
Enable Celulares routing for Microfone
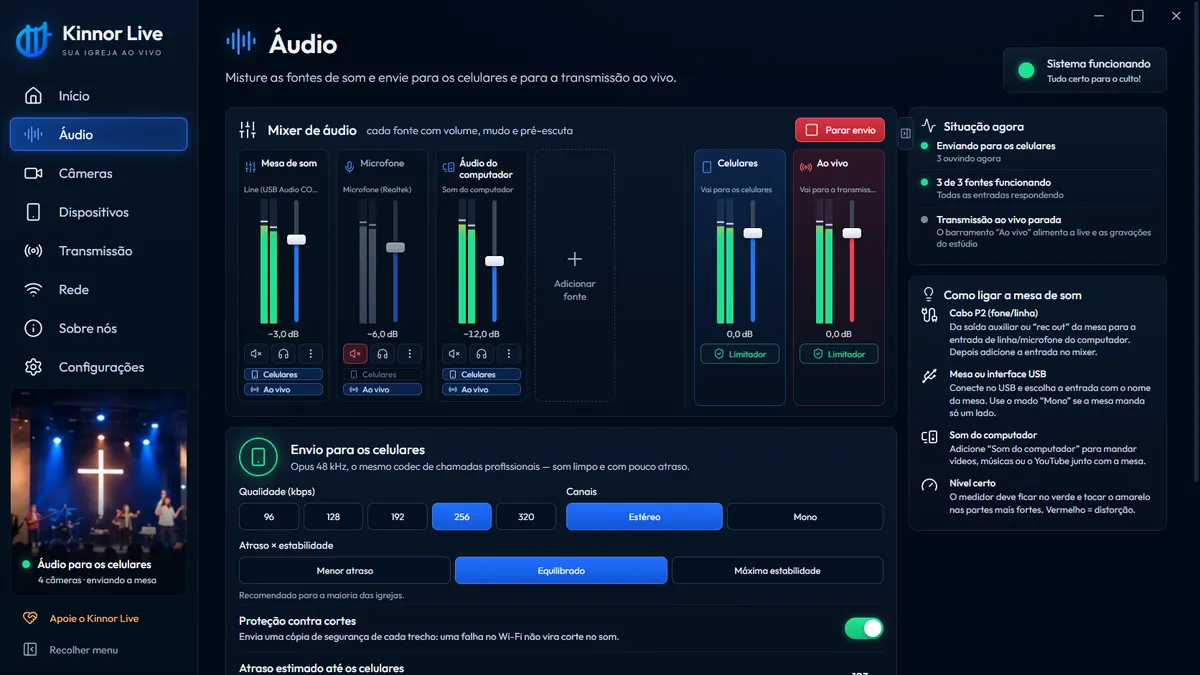[382, 374]
